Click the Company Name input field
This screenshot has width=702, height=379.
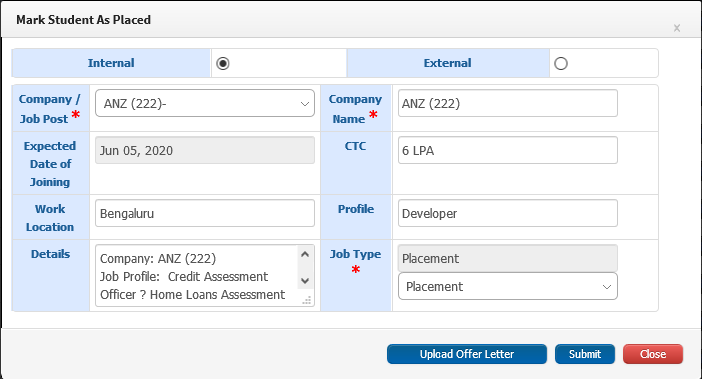tap(508, 103)
